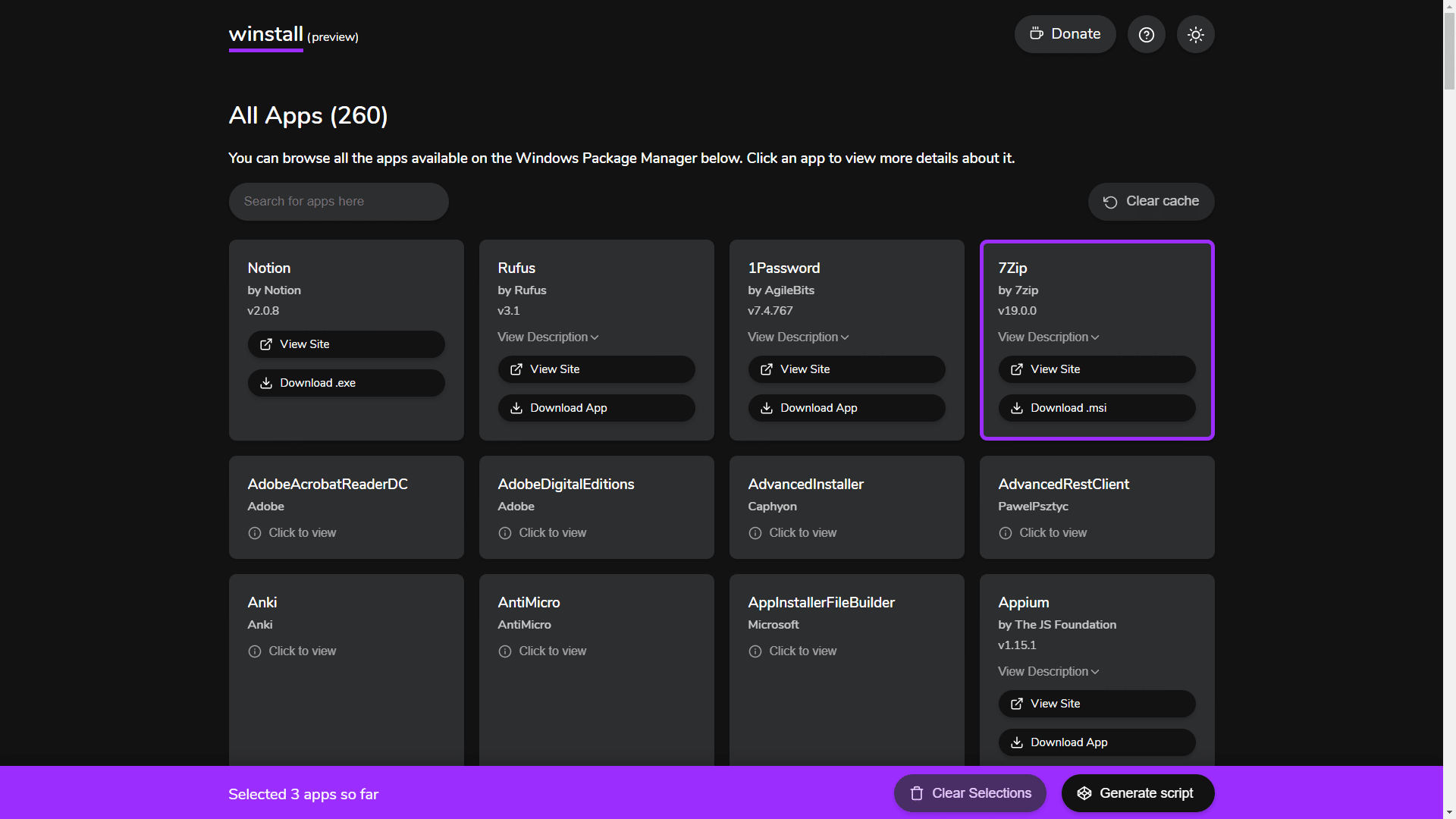Click the scrollbar up arrow
This screenshot has height=819, width=1456.
(x=1449, y=6)
